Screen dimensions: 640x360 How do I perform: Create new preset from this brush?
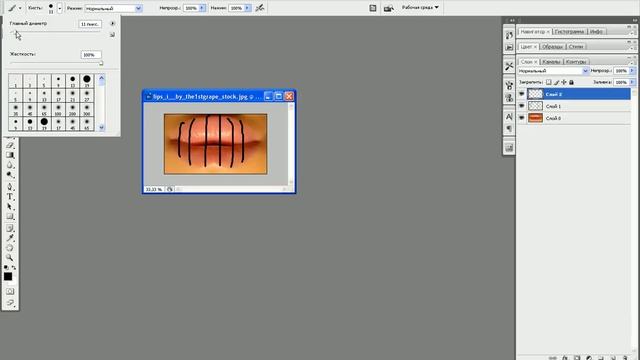click(112, 35)
